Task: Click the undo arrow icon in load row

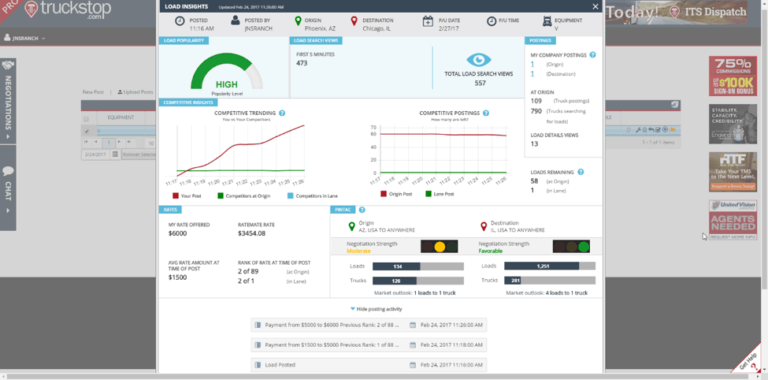Action: 651,130
